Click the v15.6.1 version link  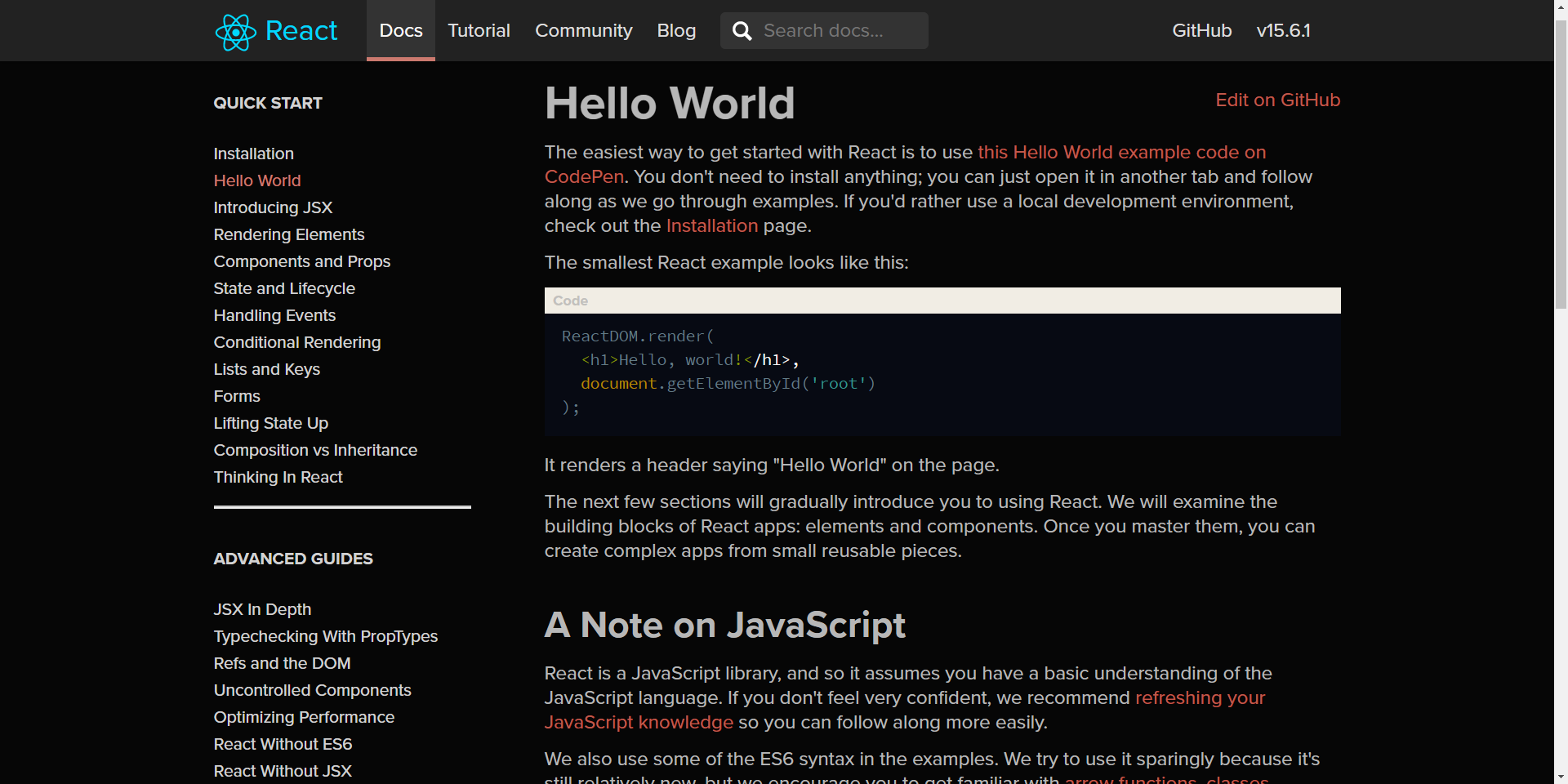click(x=1283, y=30)
